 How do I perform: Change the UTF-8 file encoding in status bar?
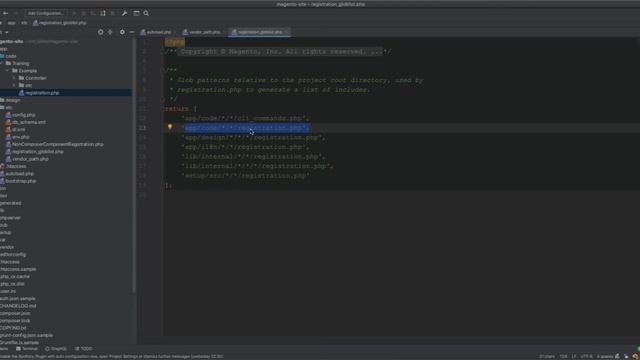(x=586, y=356)
